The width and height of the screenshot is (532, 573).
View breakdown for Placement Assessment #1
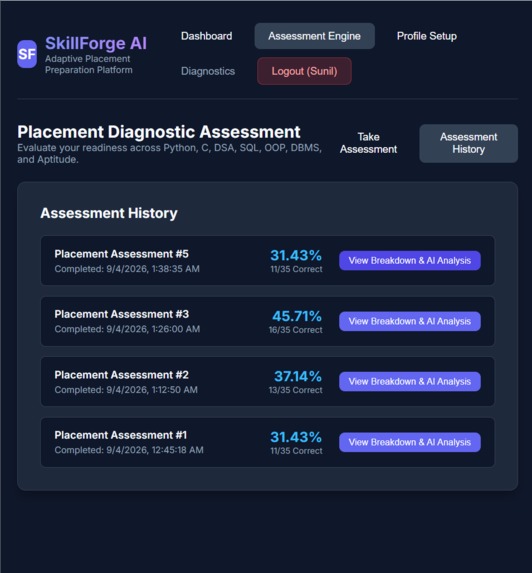(410, 442)
